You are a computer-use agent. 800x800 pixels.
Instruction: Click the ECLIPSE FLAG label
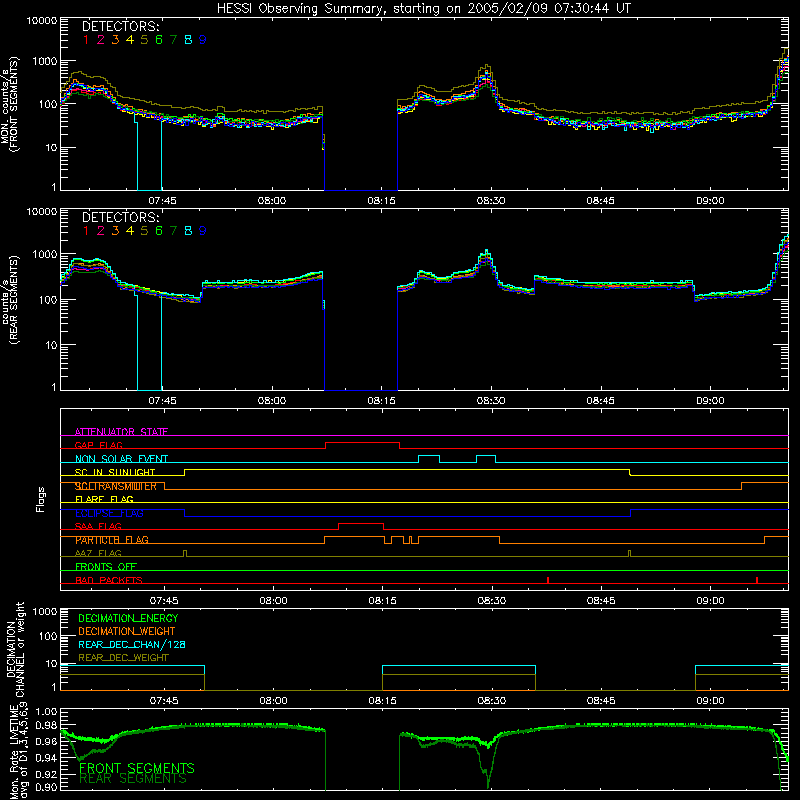pos(109,513)
